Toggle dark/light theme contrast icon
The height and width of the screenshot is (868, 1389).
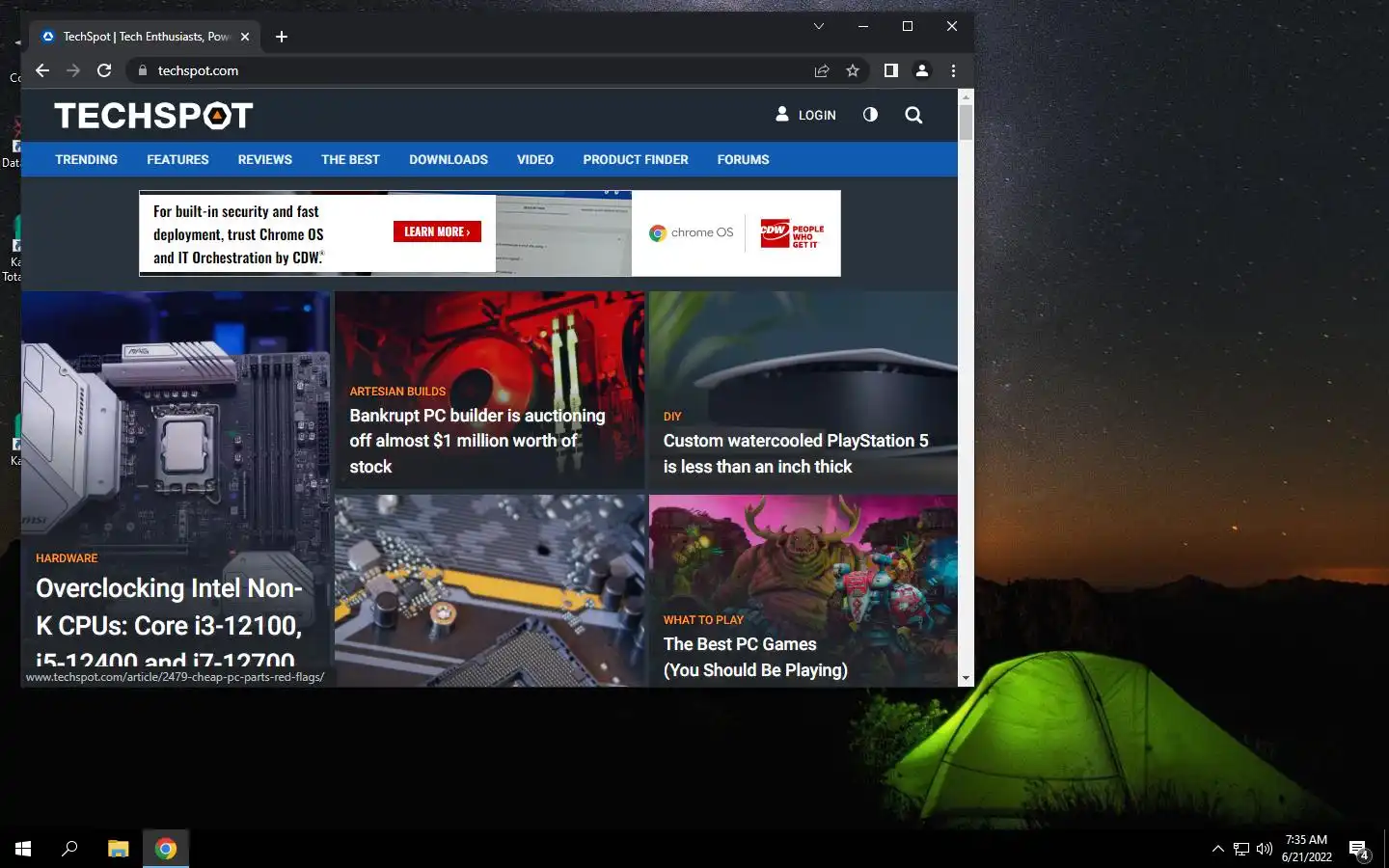click(x=870, y=115)
